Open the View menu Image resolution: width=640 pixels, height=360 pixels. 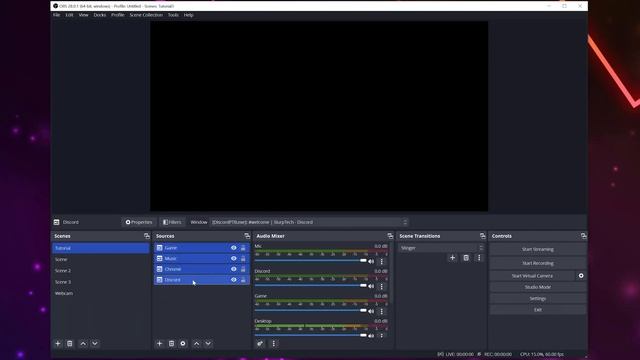click(x=83, y=15)
